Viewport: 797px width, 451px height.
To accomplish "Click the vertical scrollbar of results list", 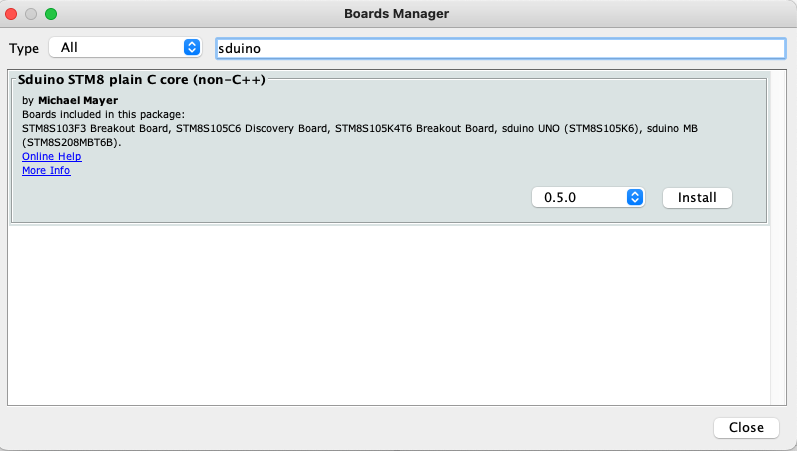I will [778, 238].
